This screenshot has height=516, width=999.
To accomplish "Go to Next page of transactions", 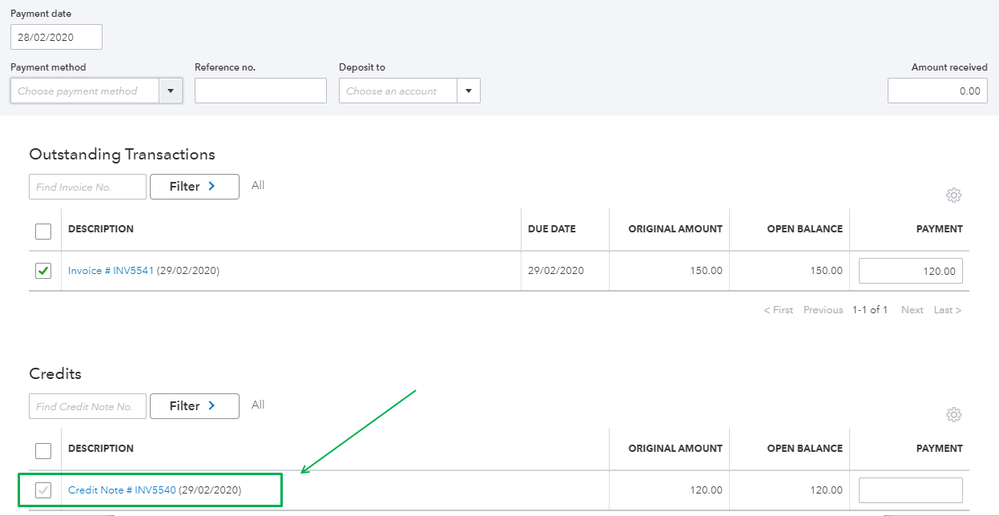I will 912,310.
